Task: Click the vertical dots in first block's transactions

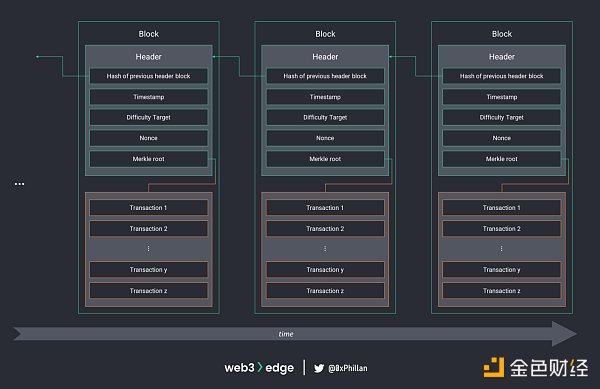Action: click(148, 249)
